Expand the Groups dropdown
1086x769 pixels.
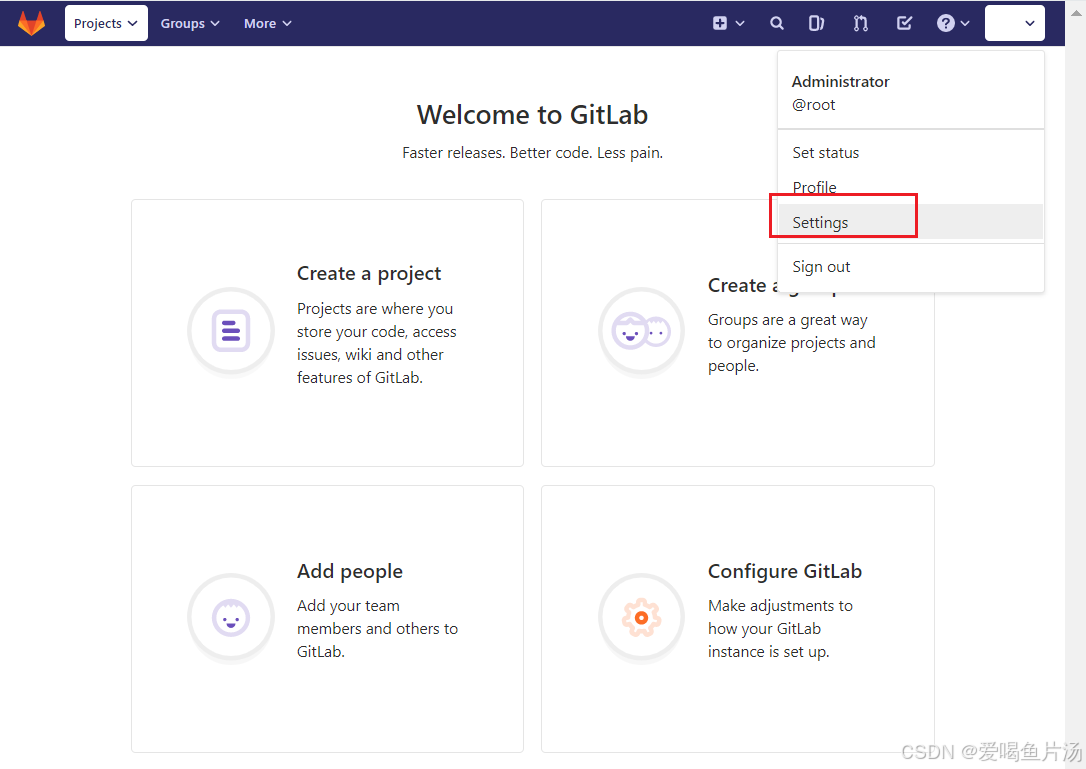click(x=190, y=23)
